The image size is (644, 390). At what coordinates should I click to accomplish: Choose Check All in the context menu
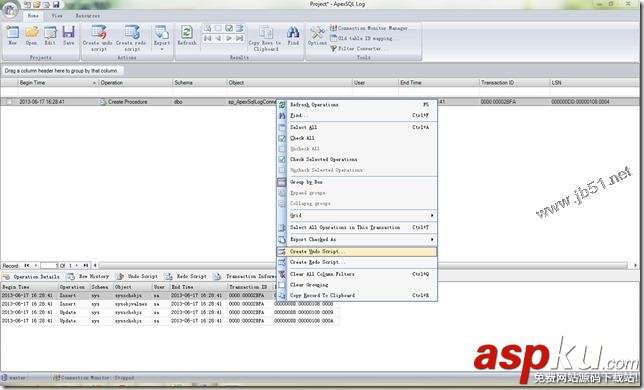(x=357, y=138)
